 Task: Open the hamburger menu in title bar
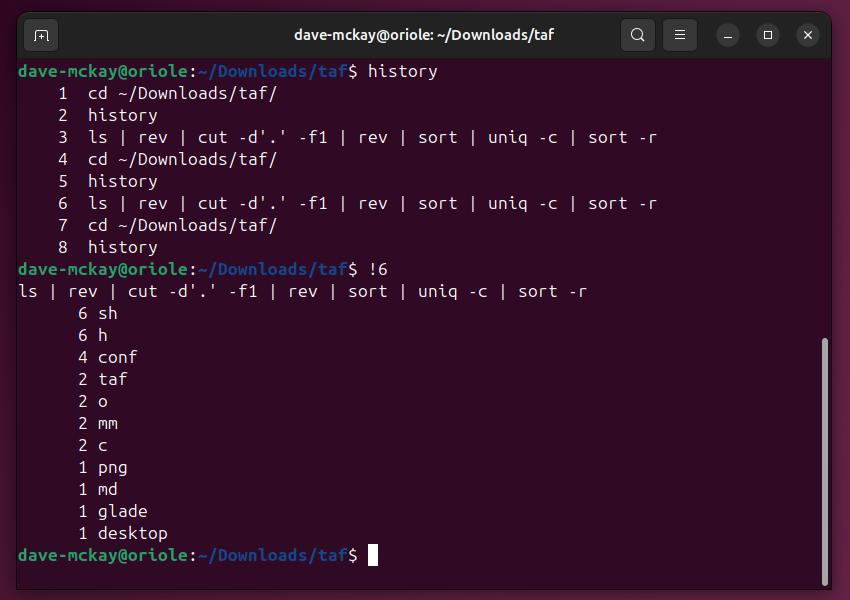pos(680,35)
